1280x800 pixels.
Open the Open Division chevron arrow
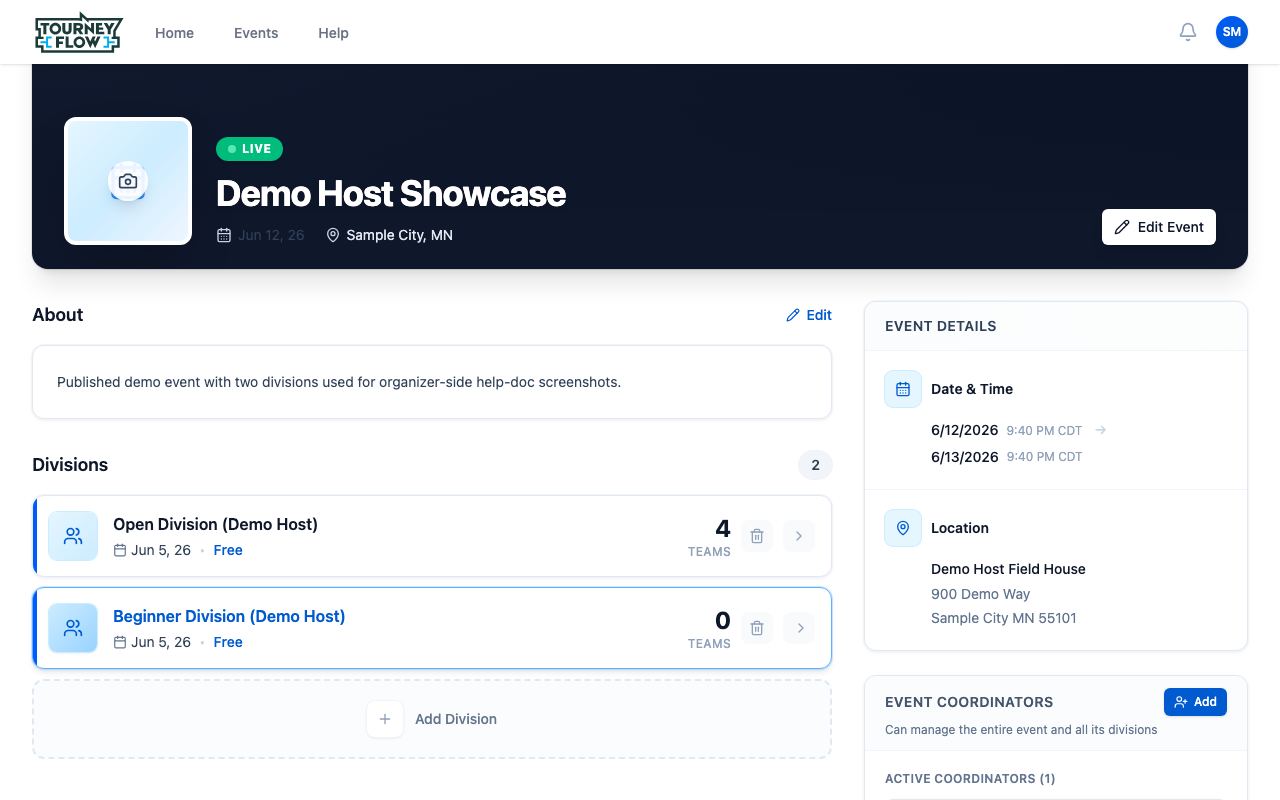pyautogui.click(x=798, y=536)
